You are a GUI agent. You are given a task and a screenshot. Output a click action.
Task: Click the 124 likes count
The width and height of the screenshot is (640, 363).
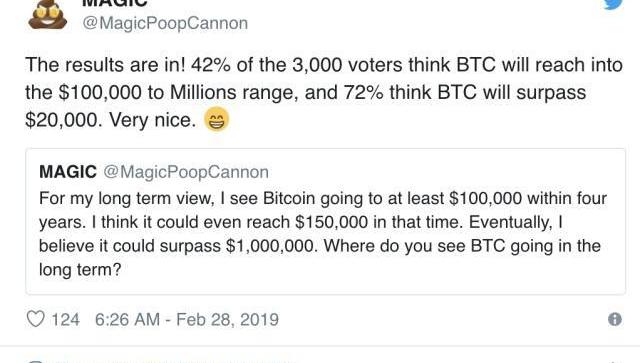pyautogui.click(x=65, y=319)
